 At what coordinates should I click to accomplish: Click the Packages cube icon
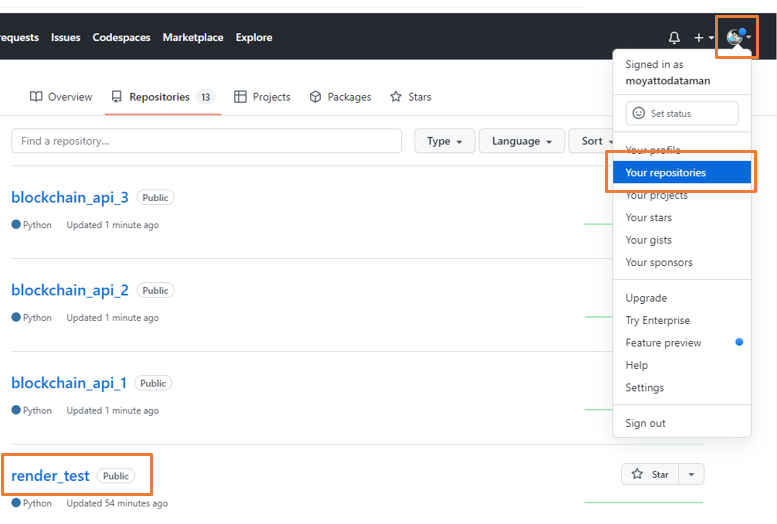pyautogui.click(x=315, y=97)
